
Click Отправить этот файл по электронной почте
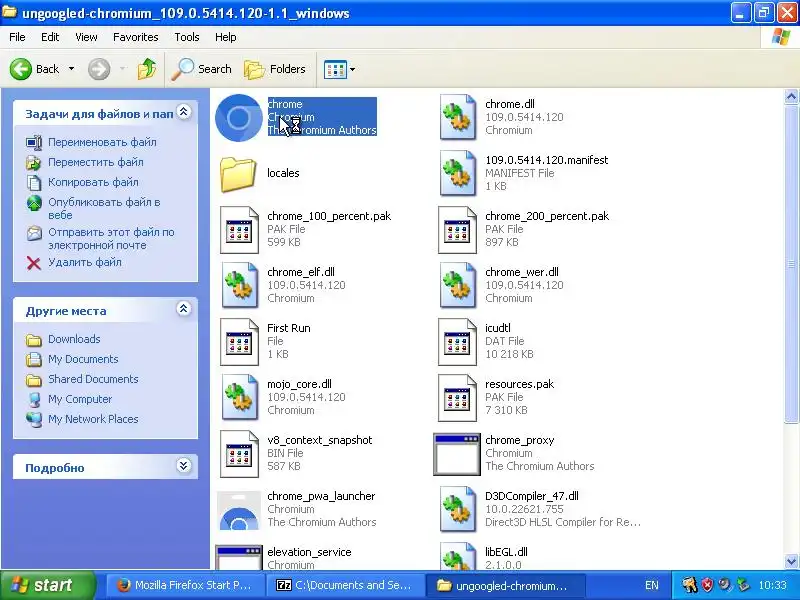(111, 239)
